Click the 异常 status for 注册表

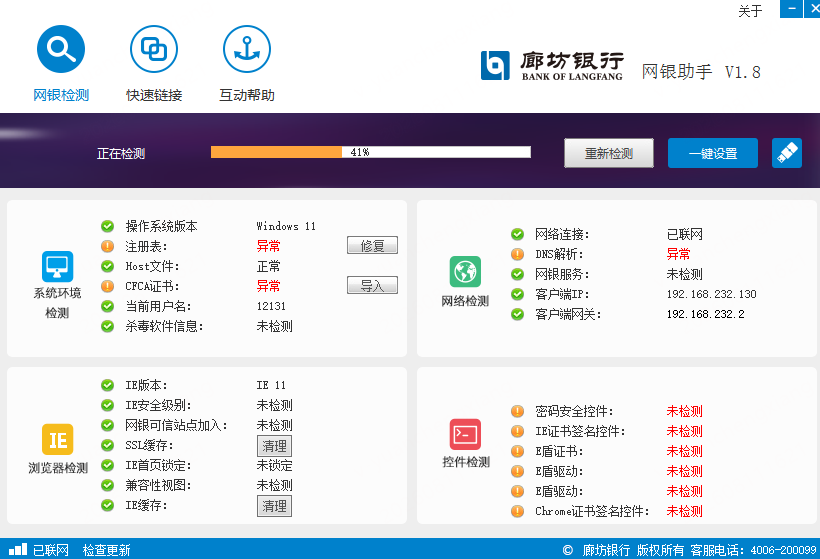click(x=268, y=246)
